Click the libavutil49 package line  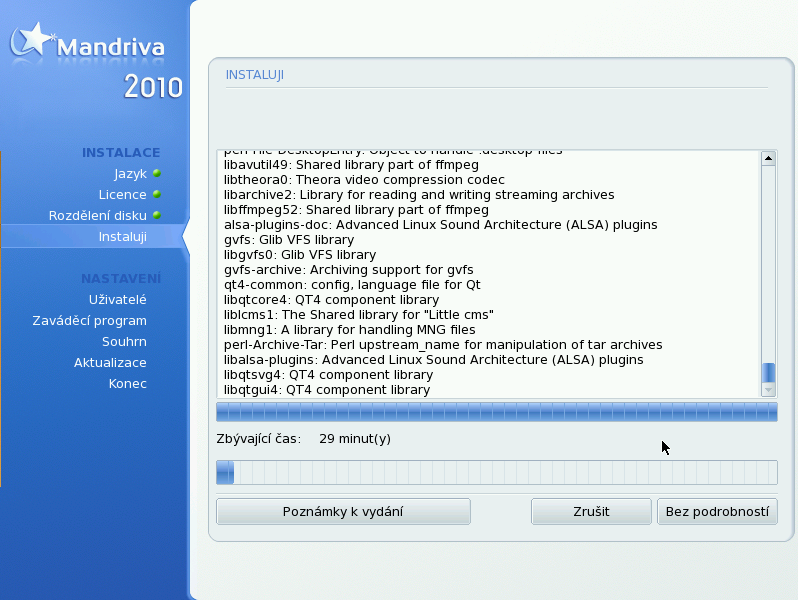point(351,165)
